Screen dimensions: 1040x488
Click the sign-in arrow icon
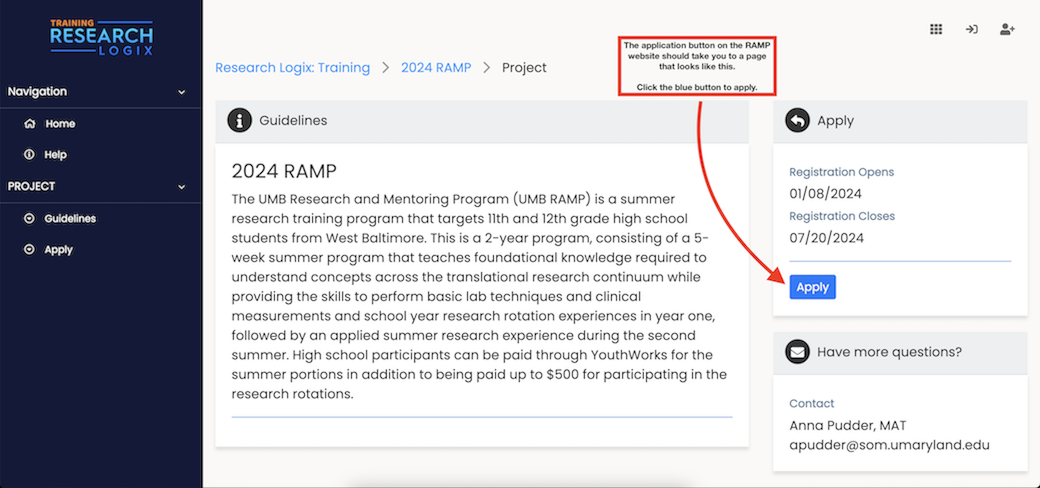point(971,29)
